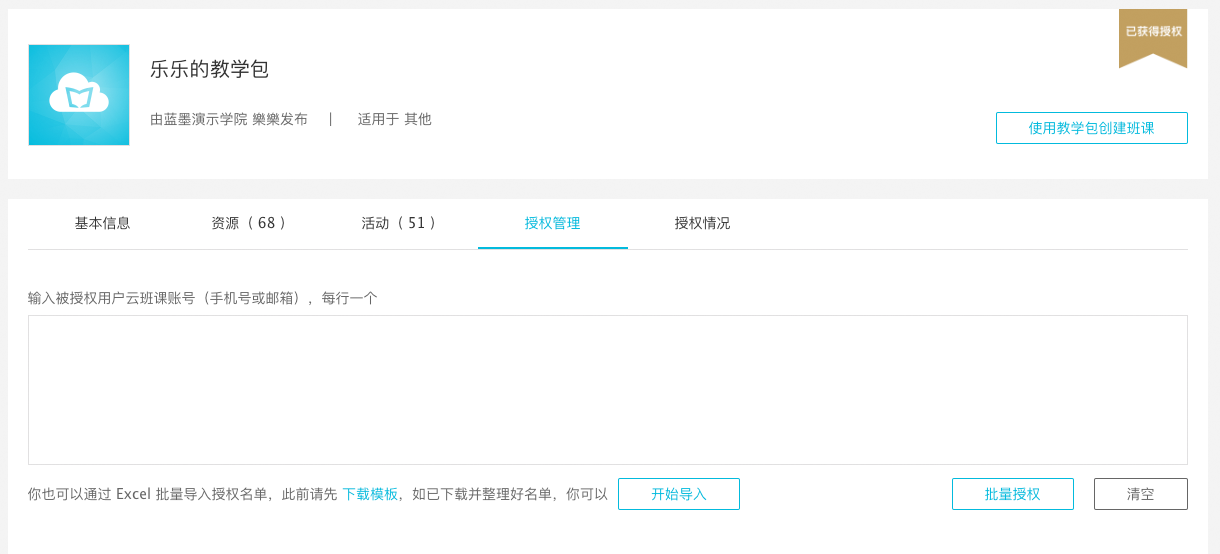Select the 授权管理 tab

pos(553,223)
